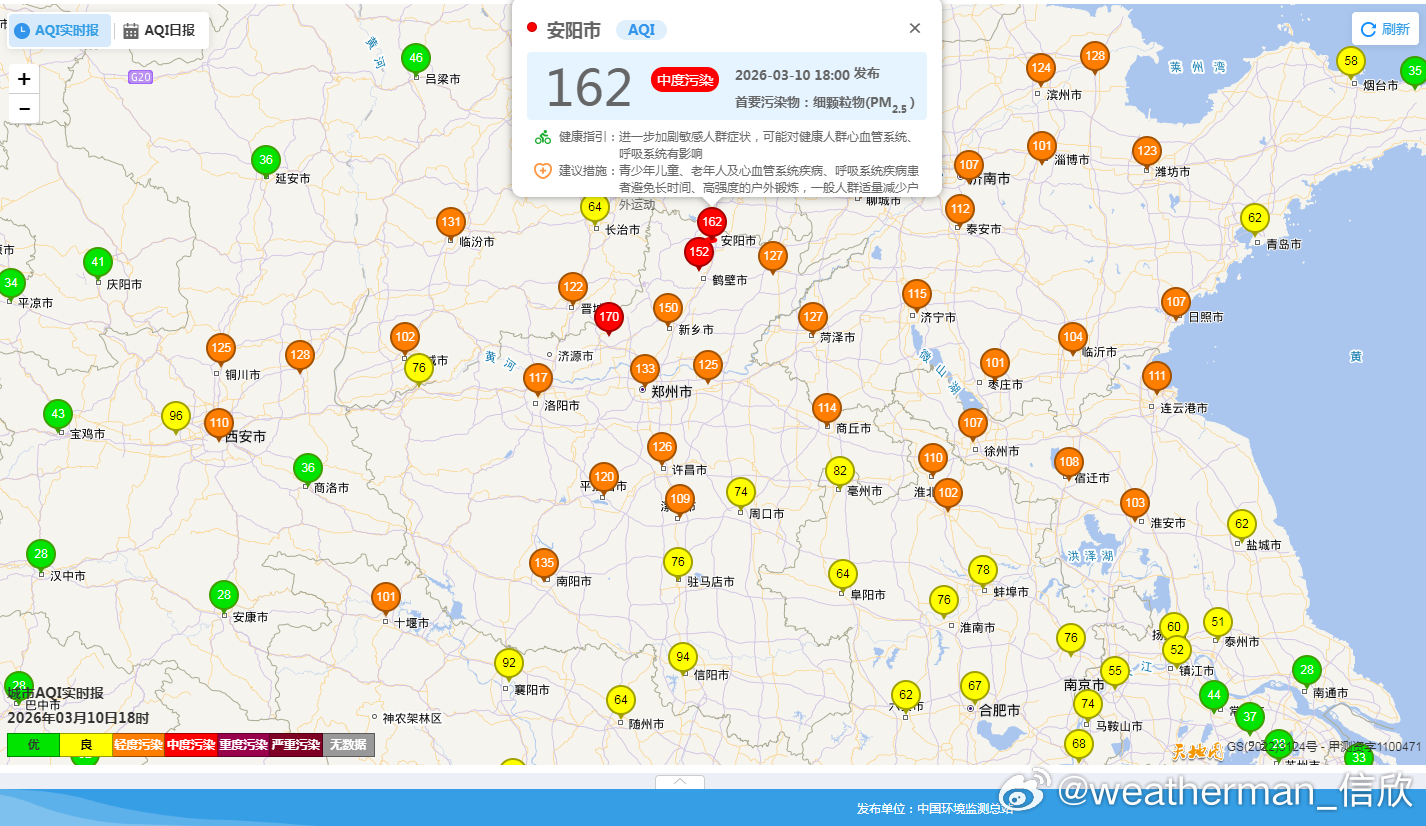Open the 宿迁市 marker showing 108
Viewport: 1426px width, 826px height.
1069,464
